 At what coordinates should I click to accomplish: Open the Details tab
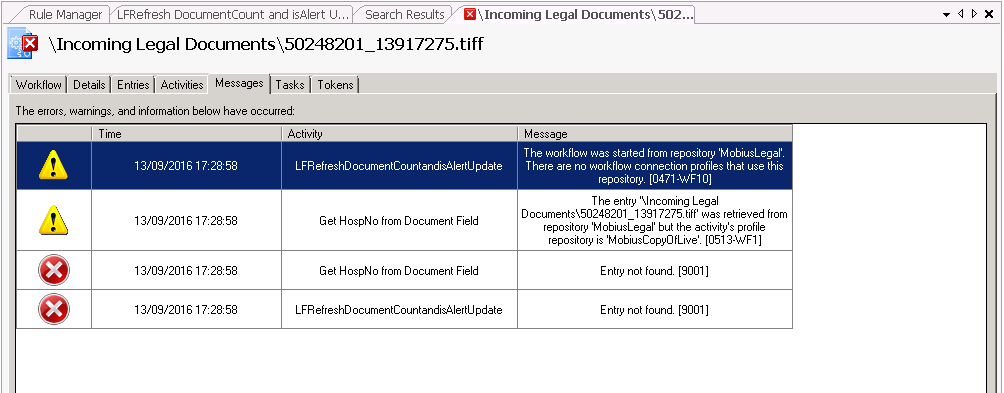89,84
